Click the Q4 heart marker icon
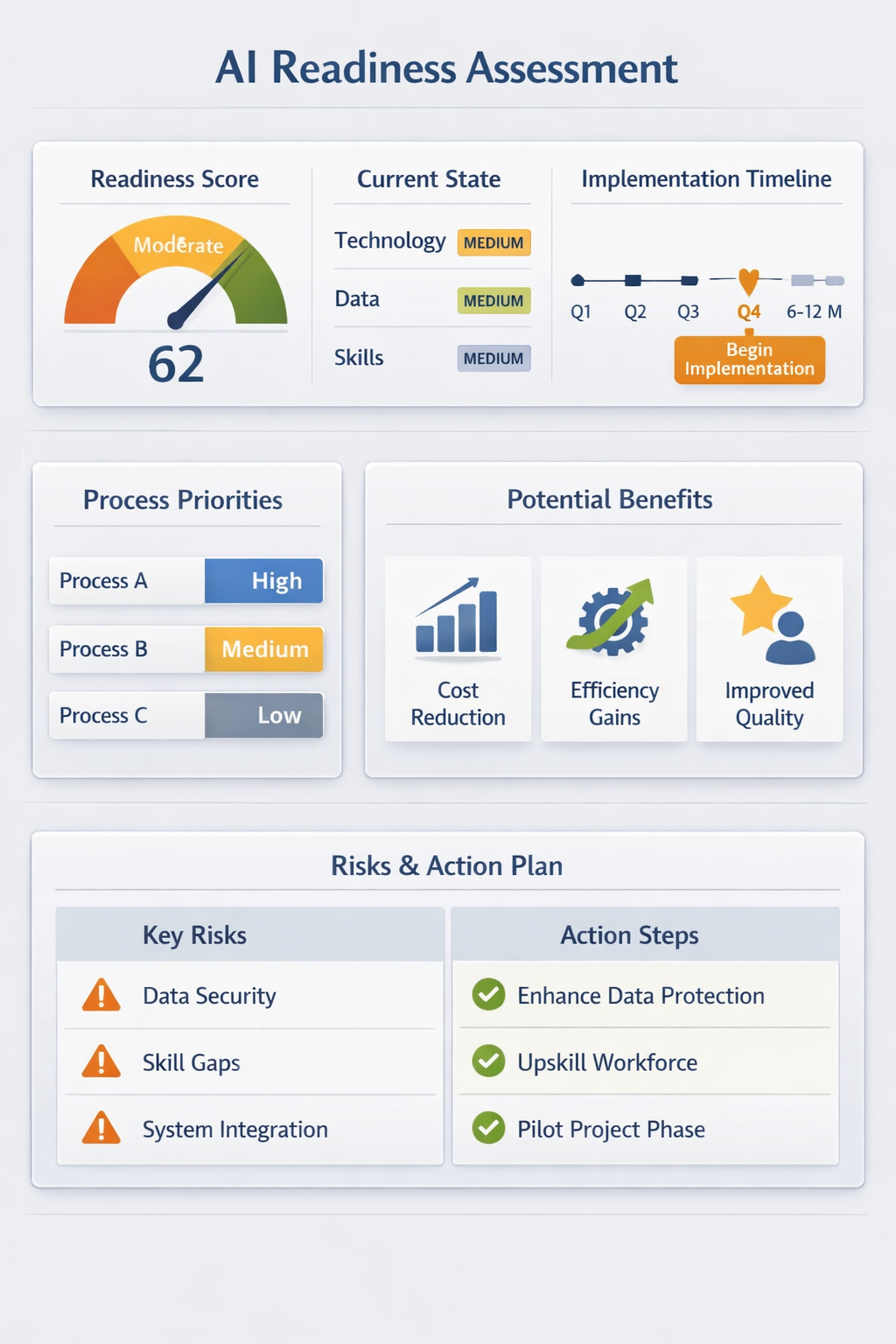 point(748,281)
